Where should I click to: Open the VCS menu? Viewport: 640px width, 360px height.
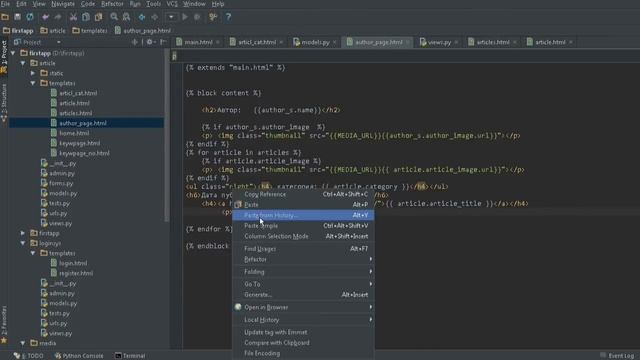[x=172, y=4]
